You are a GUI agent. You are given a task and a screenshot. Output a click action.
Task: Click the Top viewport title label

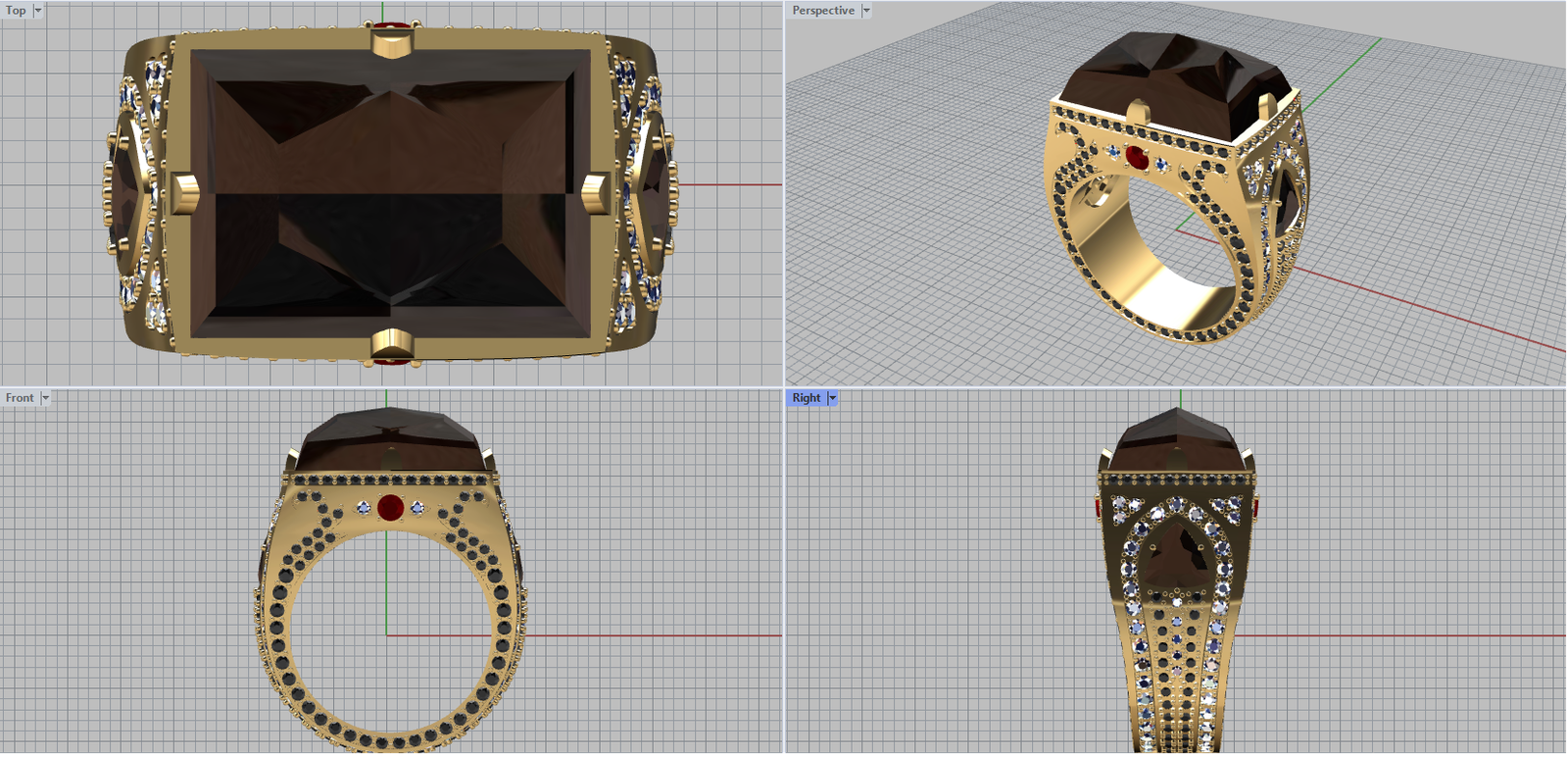tap(16, 11)
